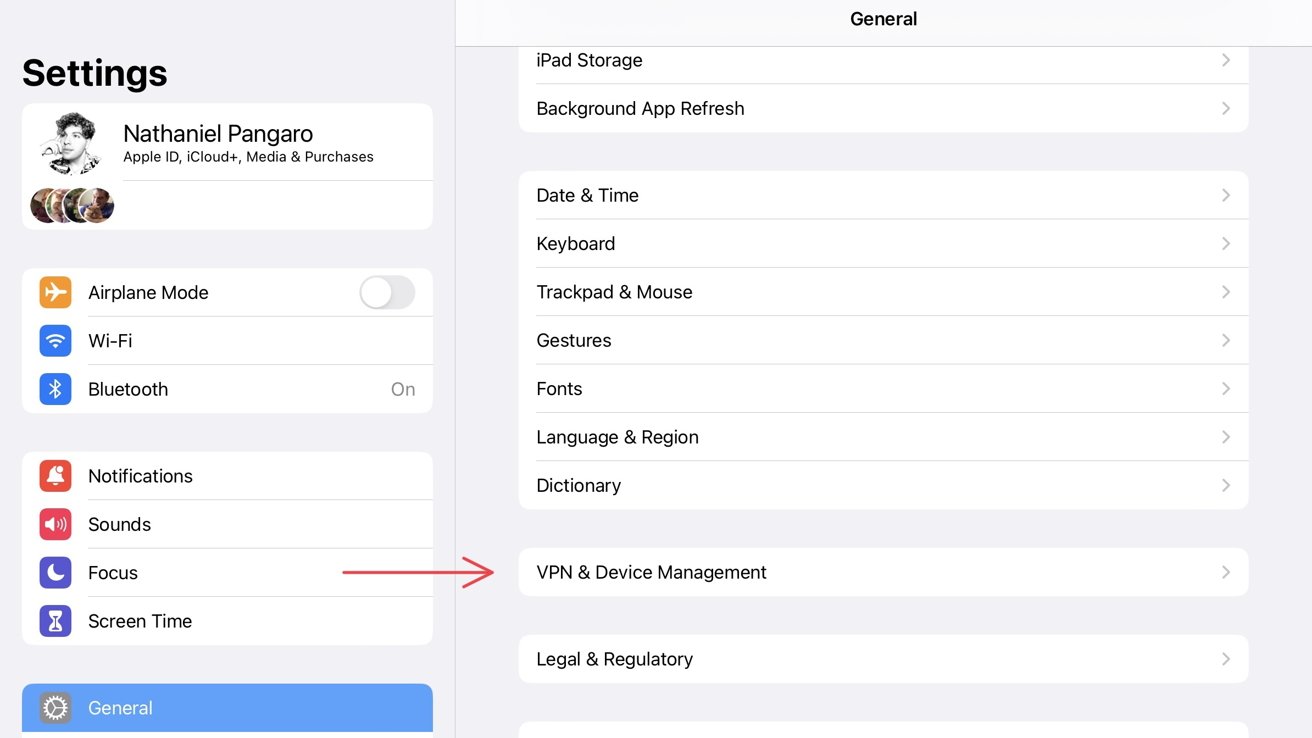This screenshot has height=738, width=1312.
Task: Tap the Airplane Mode orange icon
Action: [55, 292]
